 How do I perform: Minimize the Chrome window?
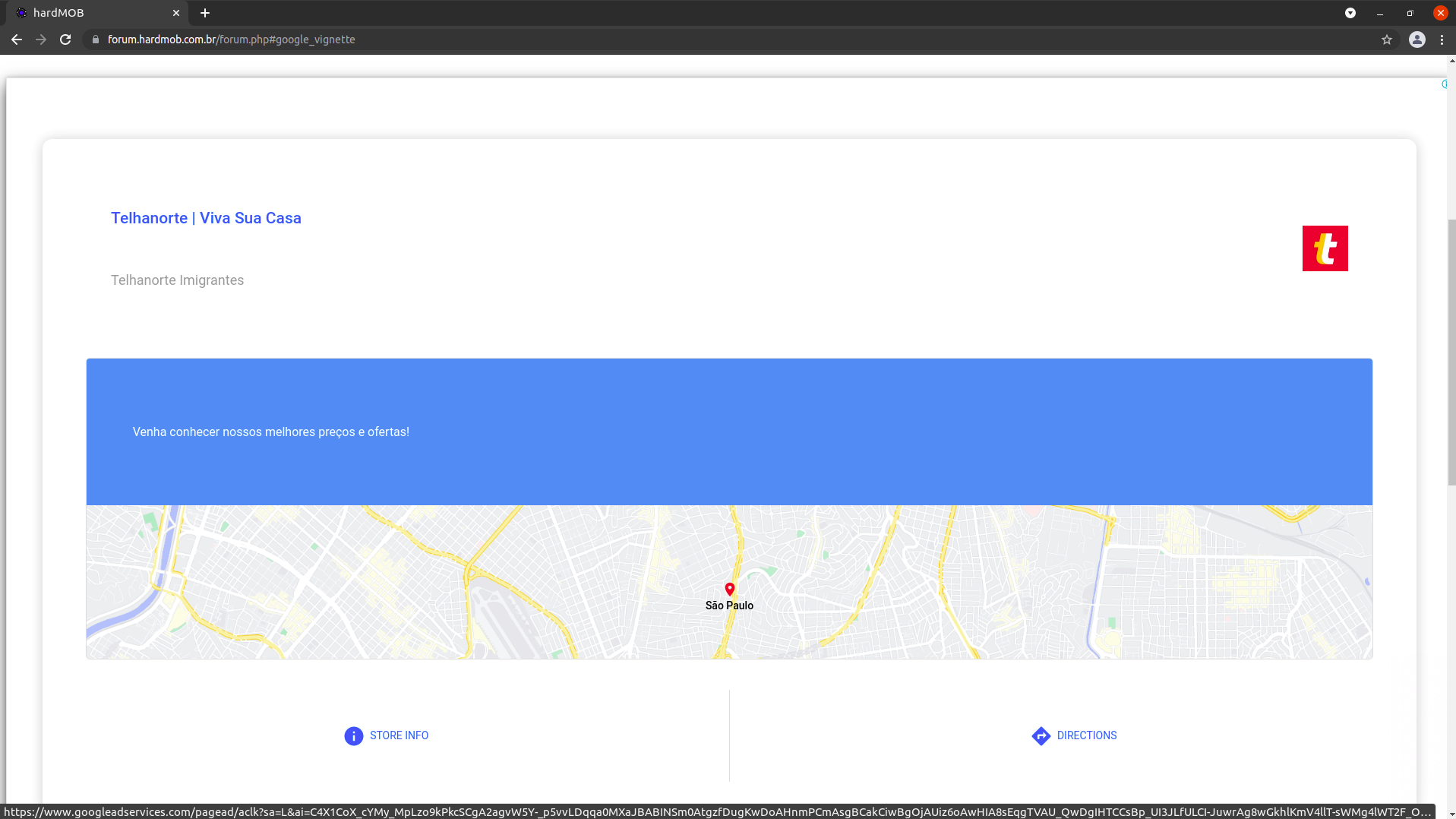(x=1380, y=13)
